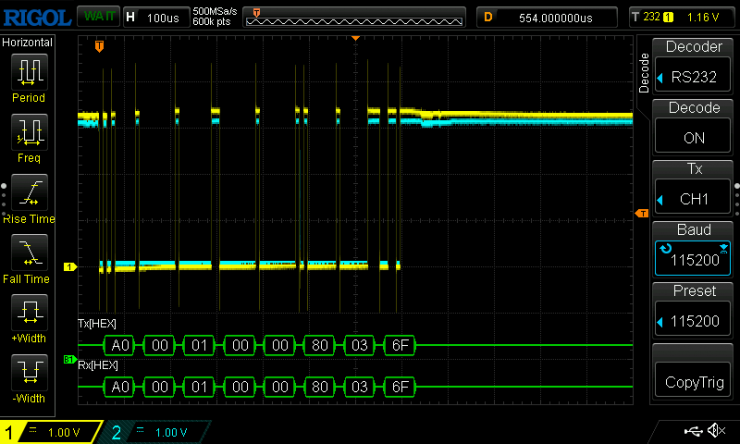The width and height of the screenshot is (740, 444).
Task: Select the vertical Decode menu tab
Action: click(644, 73)
